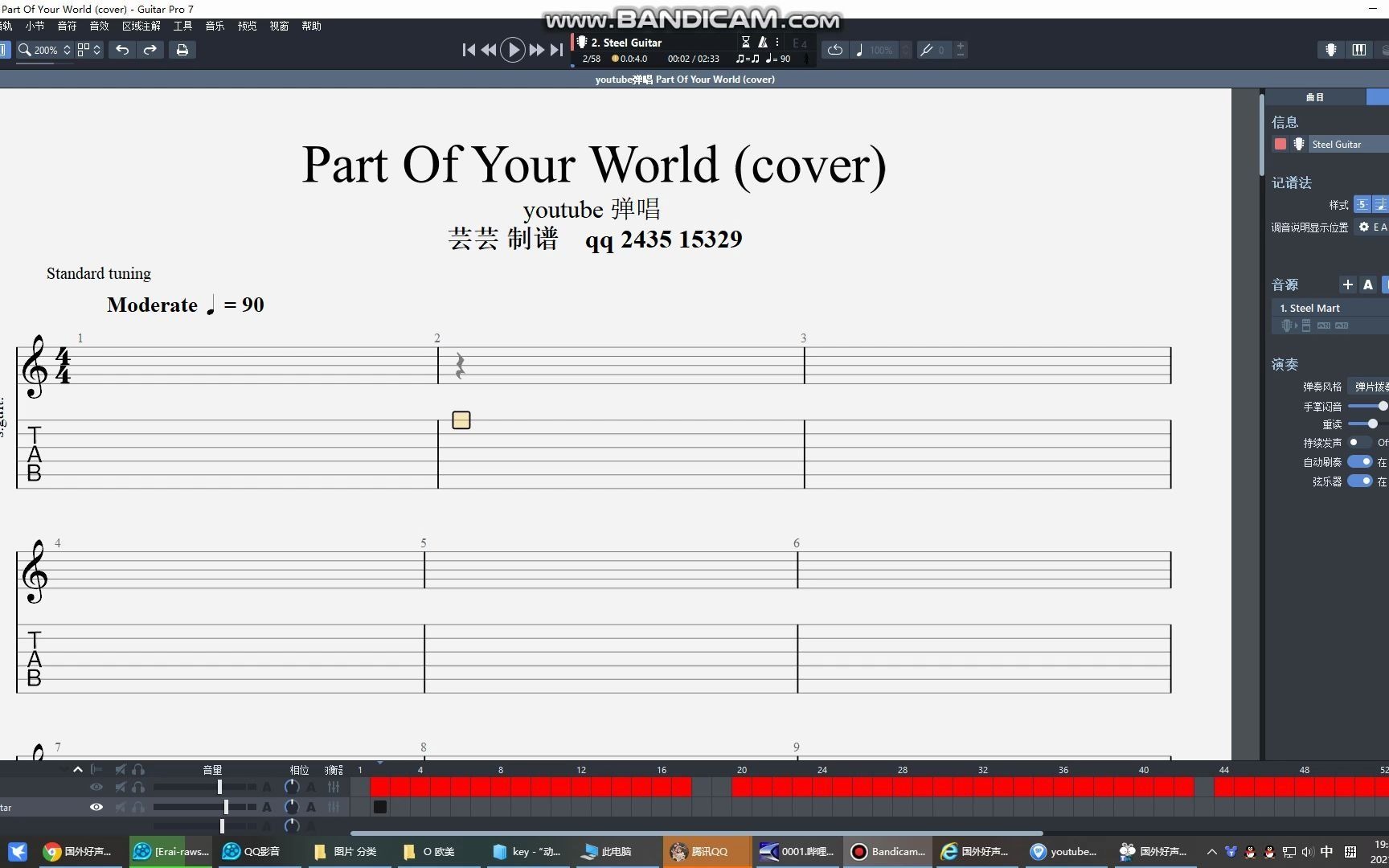Jump to the last bar
This screenshot has height=868, width=1389.
point(556,50)
